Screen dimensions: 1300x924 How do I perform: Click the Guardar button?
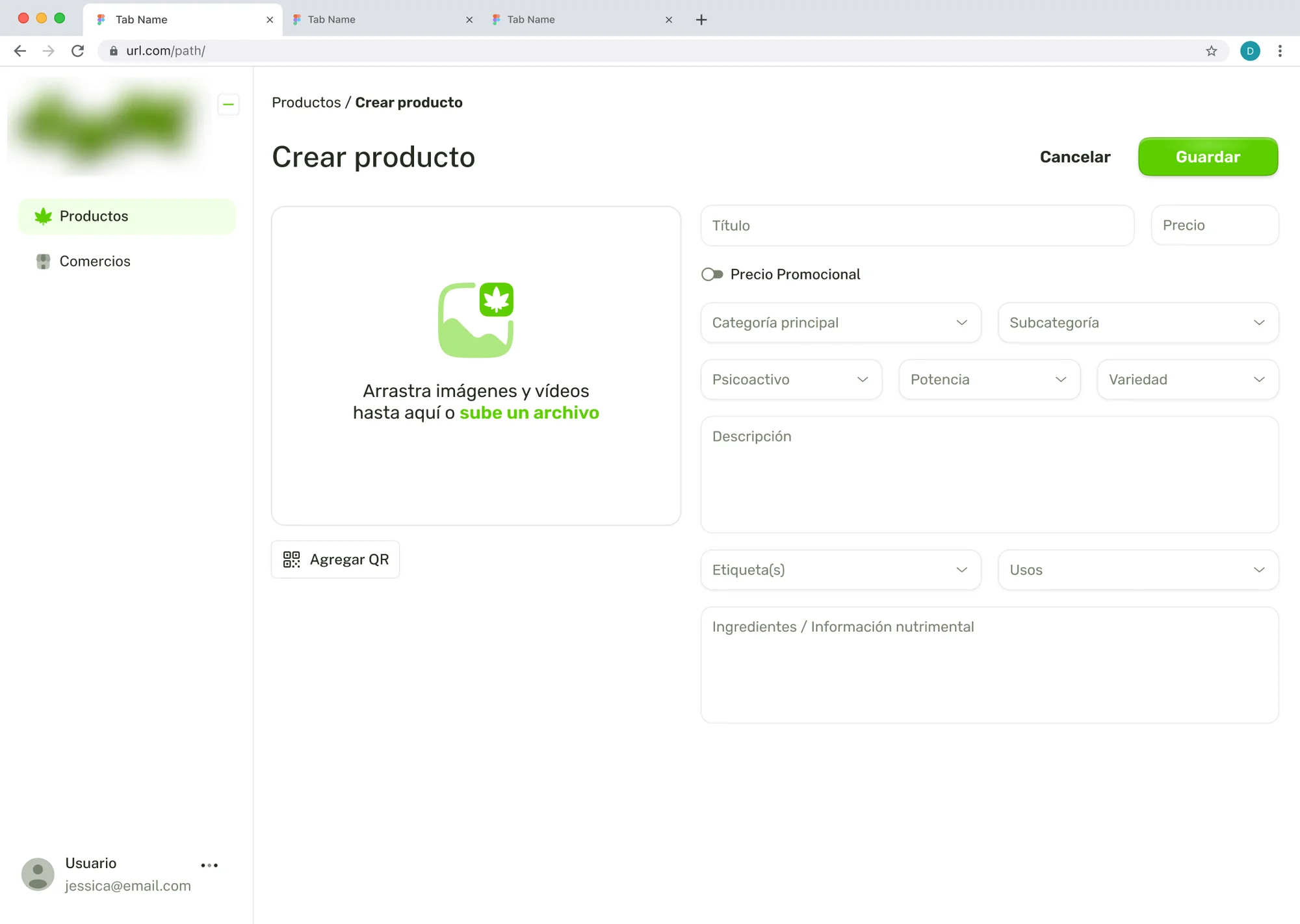1208,157
